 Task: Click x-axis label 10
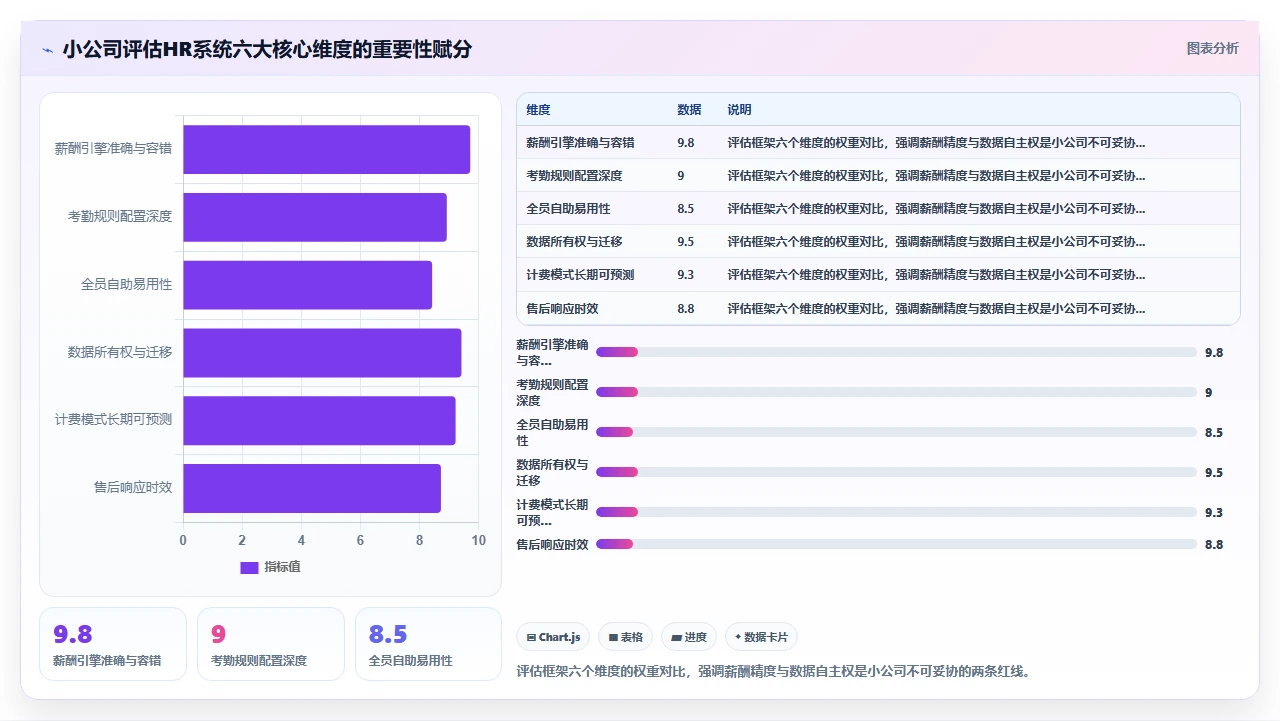(478, 540)
